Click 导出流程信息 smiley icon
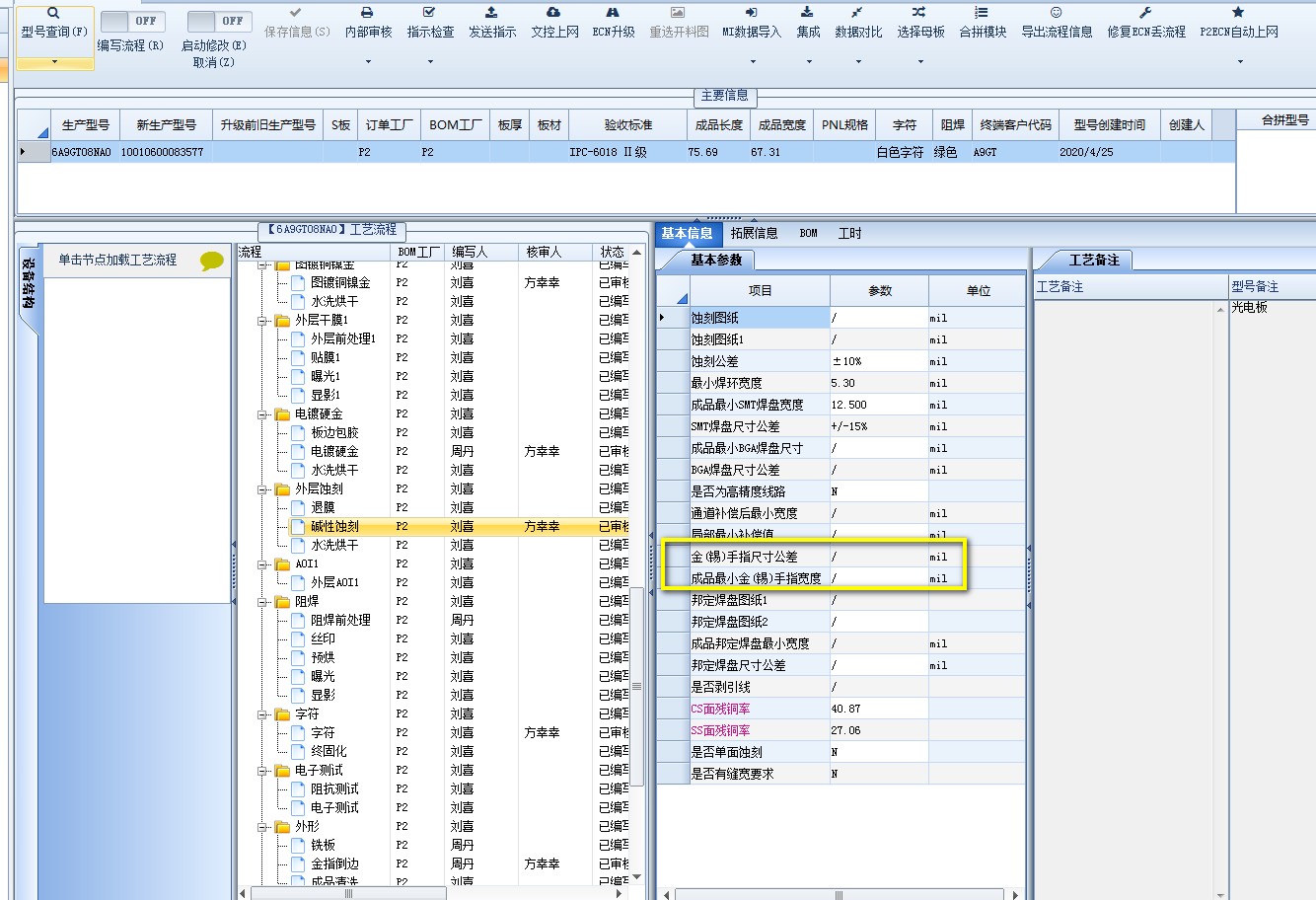The width and height of the screenshot is (1316, 900). [1056, 13]
